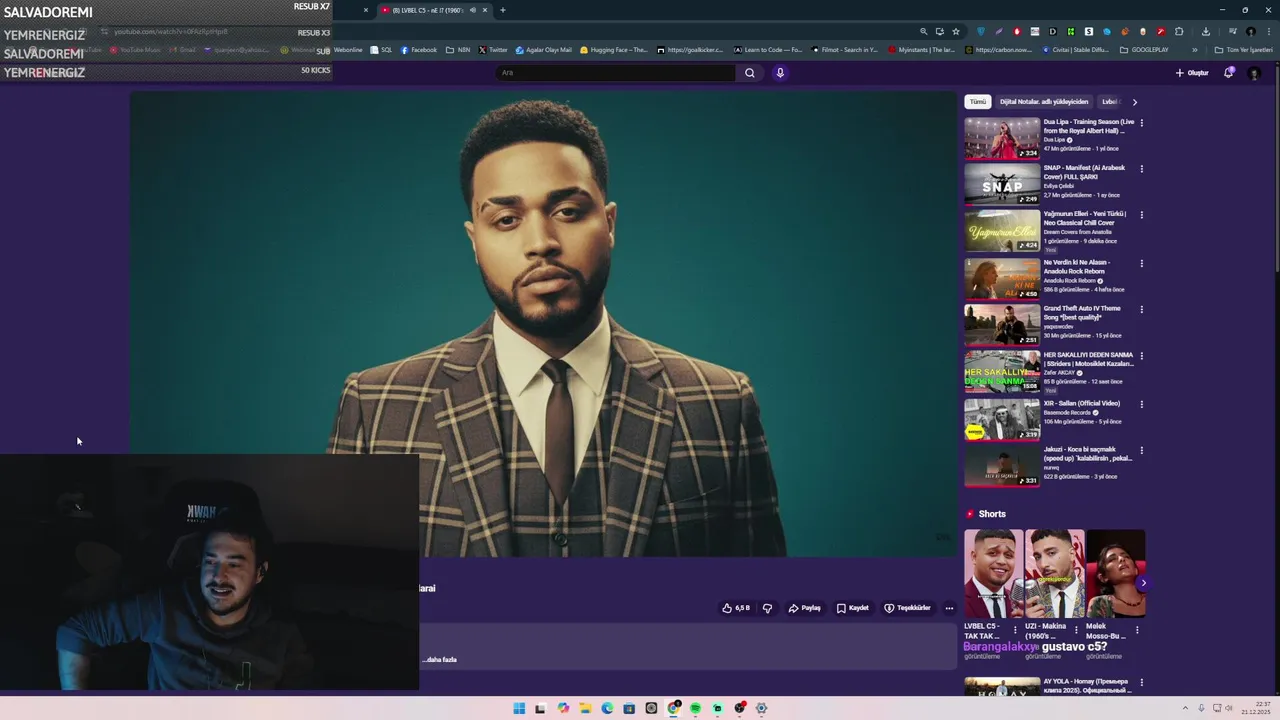
Task: Open options menu for SNAP - Manifest video
Action: [x=1141, y=169]
